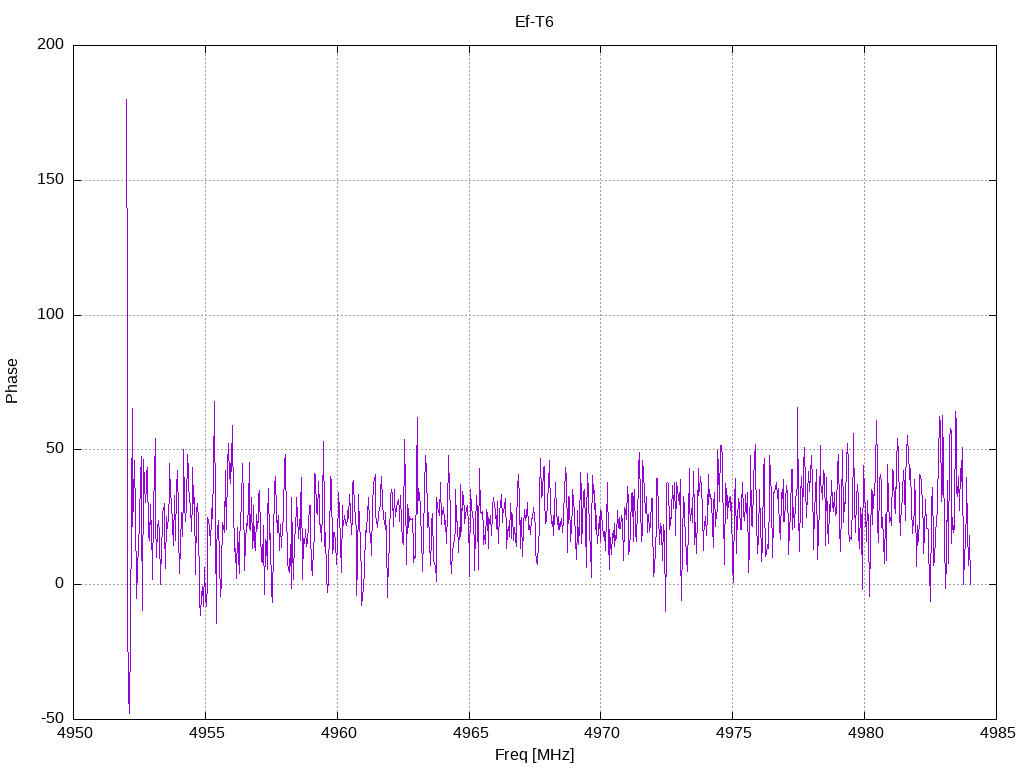Click the Phase y-axis label
1024x768 pixels.
point(12,381)
